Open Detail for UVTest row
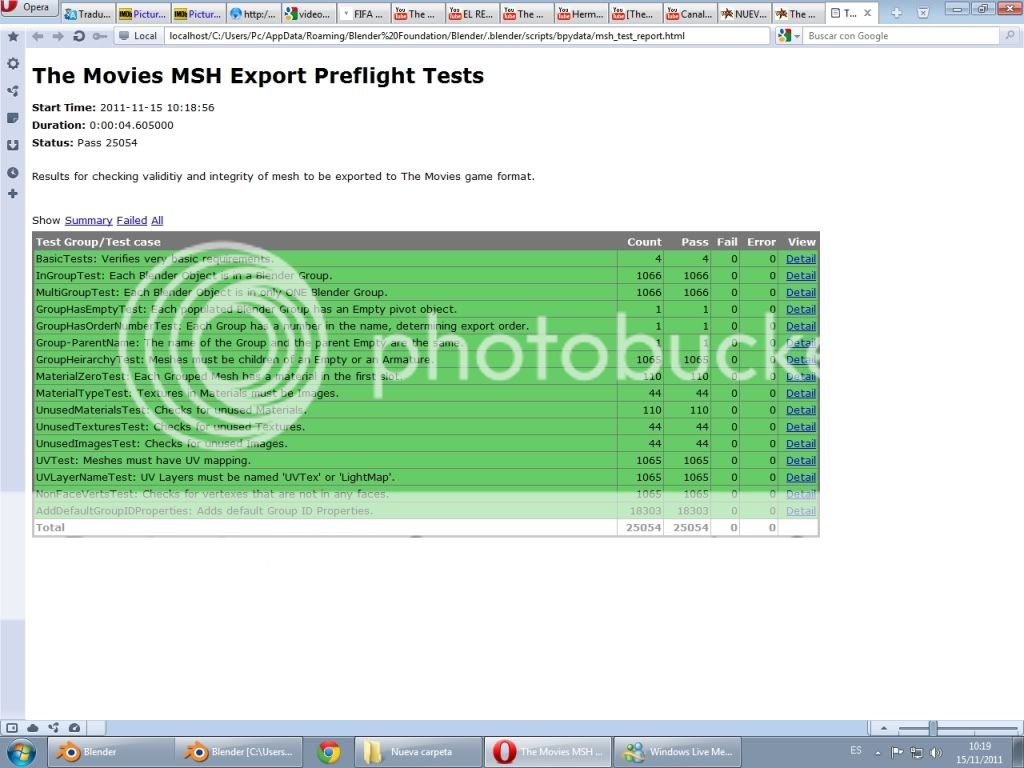The image size is (1024, 768). pyautogui.click(x=801, y=461)
